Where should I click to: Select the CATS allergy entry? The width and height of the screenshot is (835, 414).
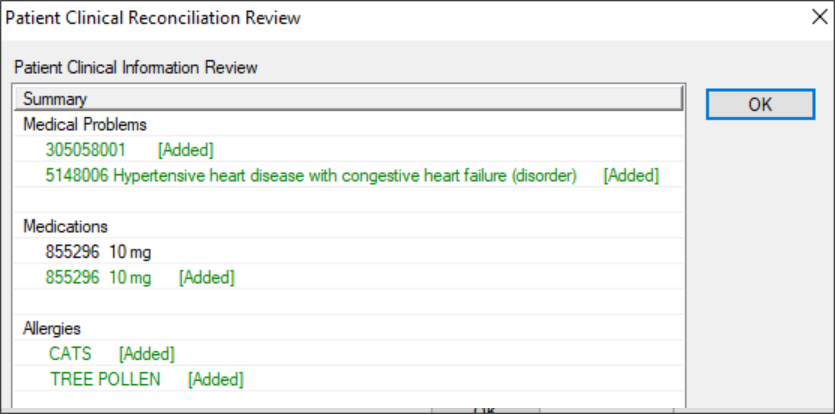click(70, 354)
